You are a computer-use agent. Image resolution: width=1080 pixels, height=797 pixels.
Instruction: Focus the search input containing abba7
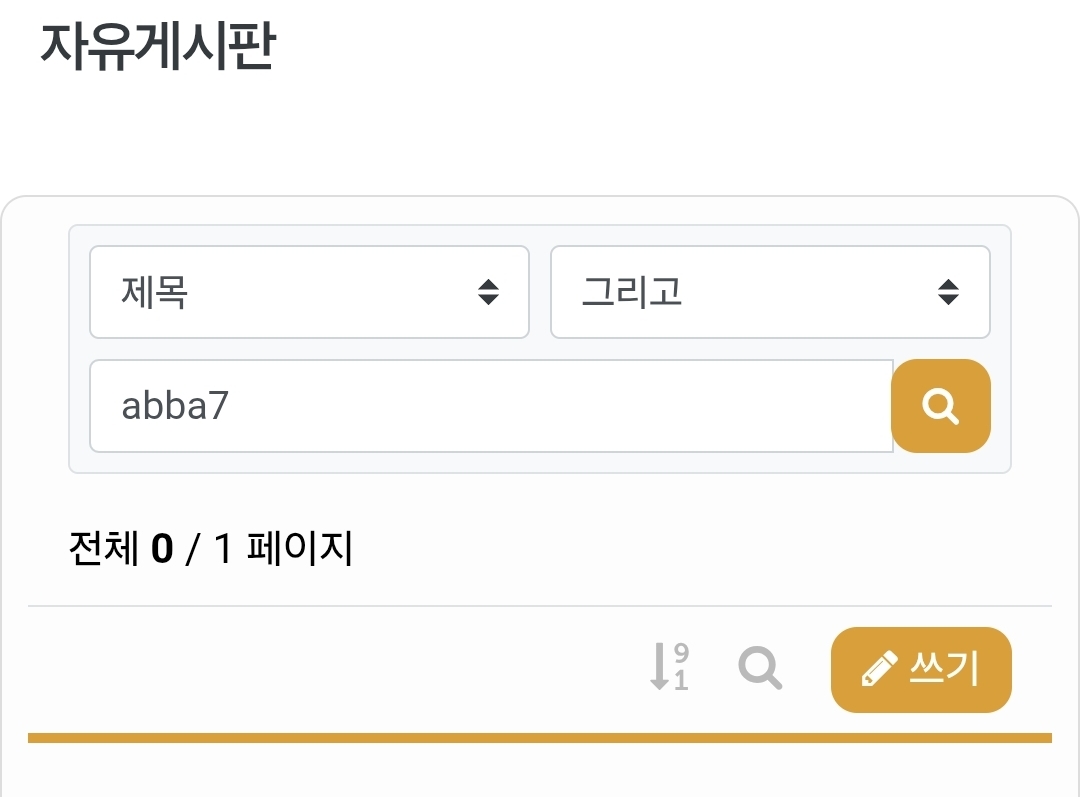tap(490, 406)
